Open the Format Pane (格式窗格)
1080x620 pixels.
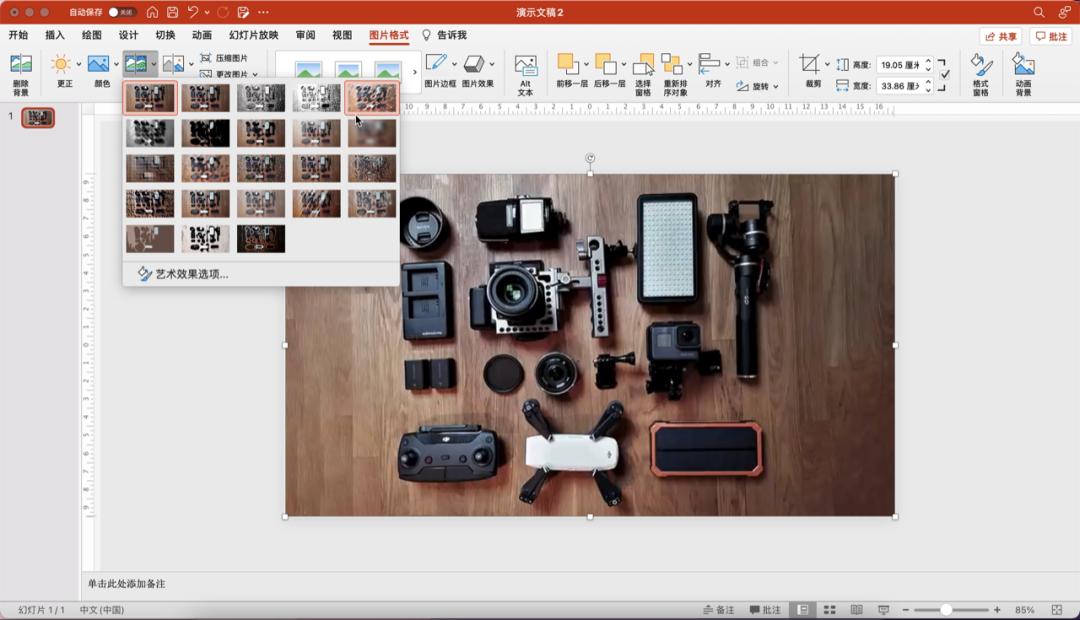pos(980,66)
